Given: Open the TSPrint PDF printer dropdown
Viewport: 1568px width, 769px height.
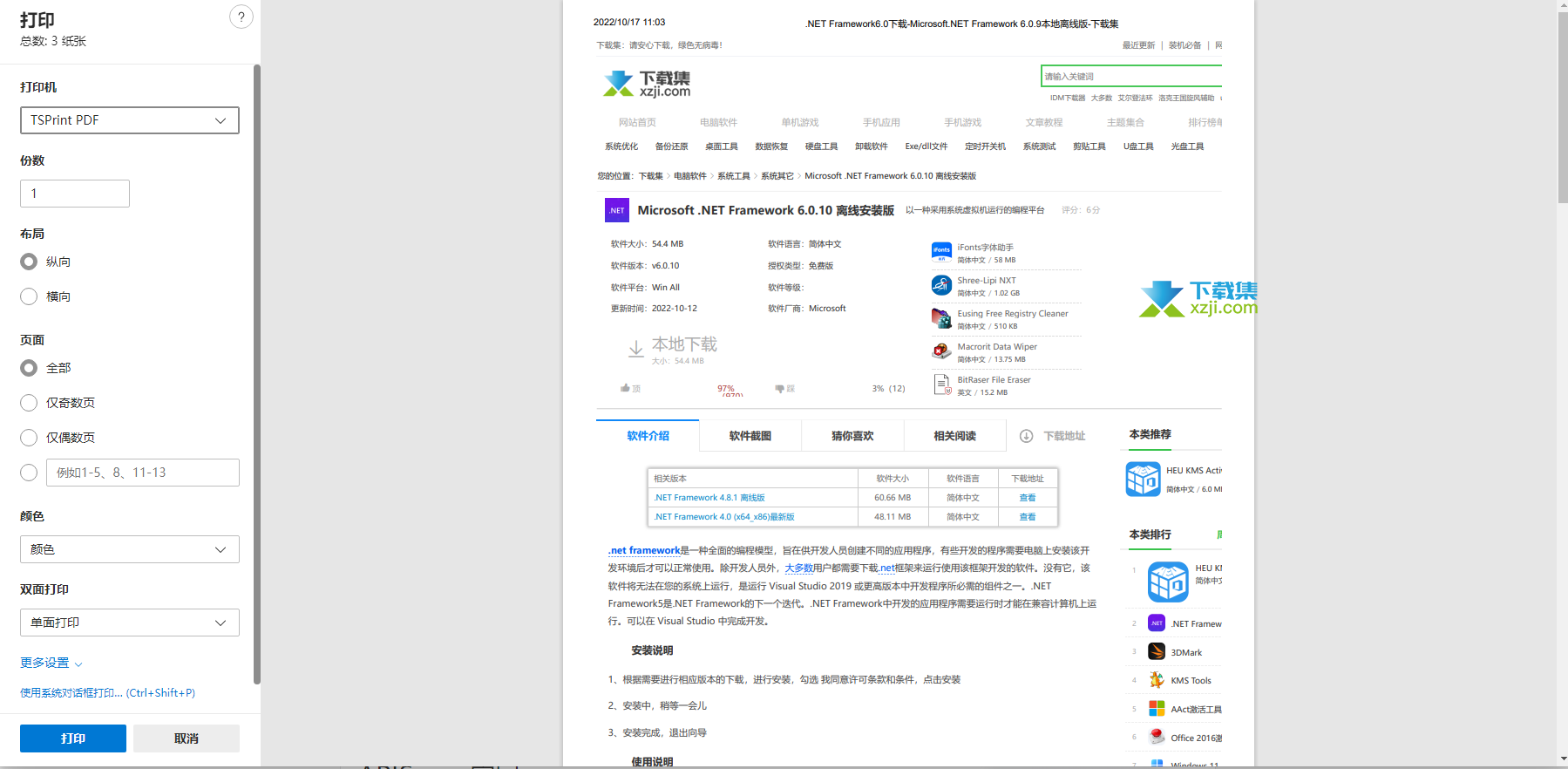Looking at the screenshot, I should pyautogui.click(x=130, y=120).
